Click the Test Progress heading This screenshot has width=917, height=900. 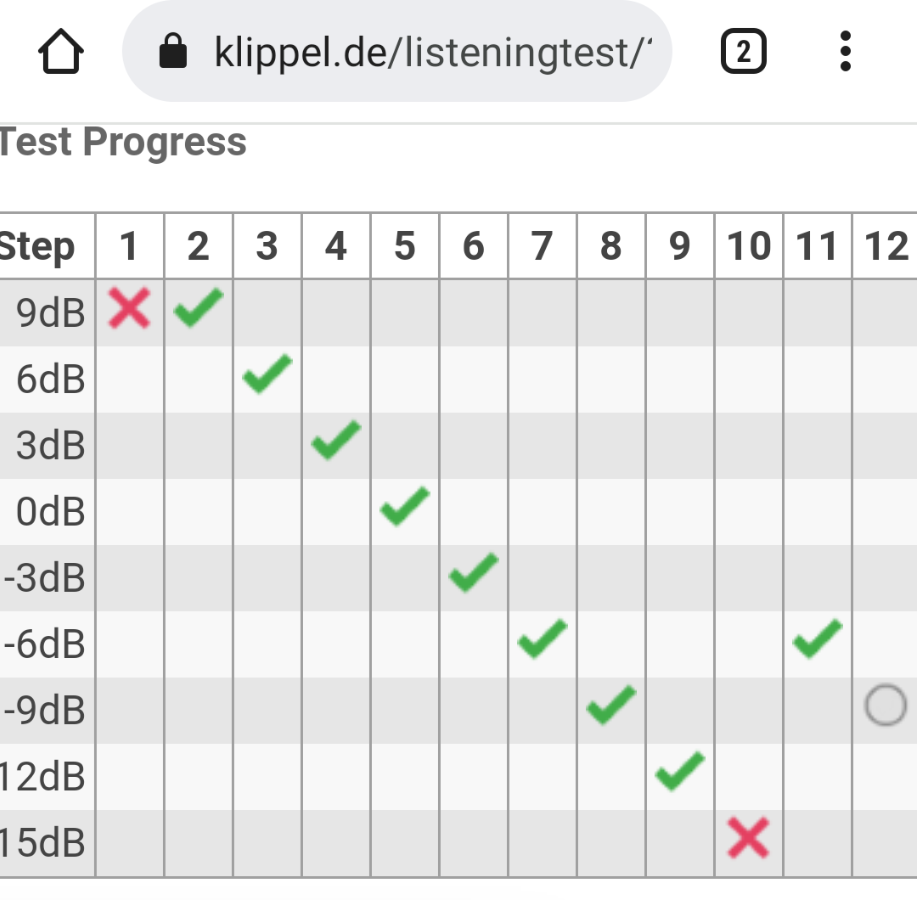click(x=123, y=142)
